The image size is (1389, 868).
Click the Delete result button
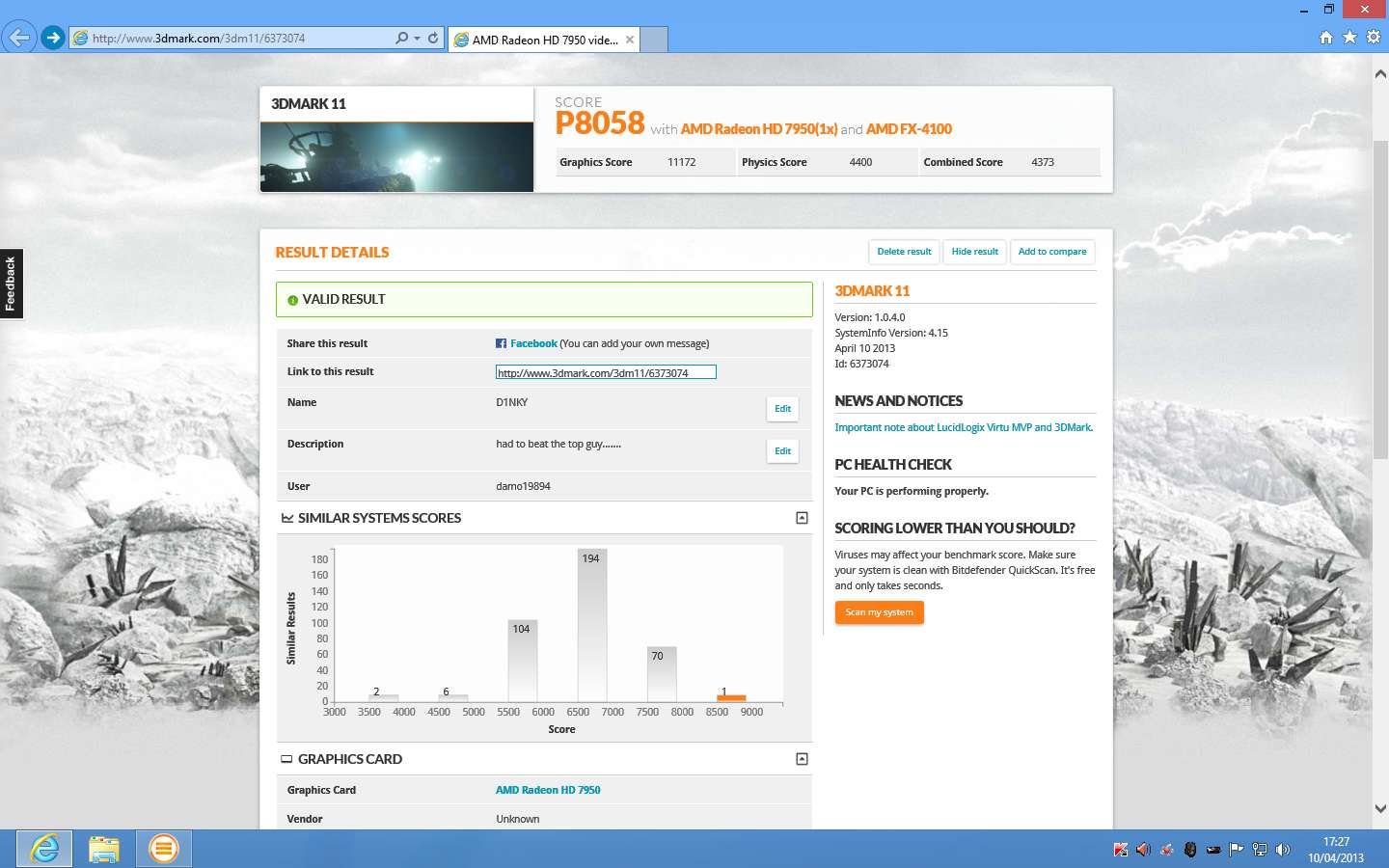(x=904, y=252)
